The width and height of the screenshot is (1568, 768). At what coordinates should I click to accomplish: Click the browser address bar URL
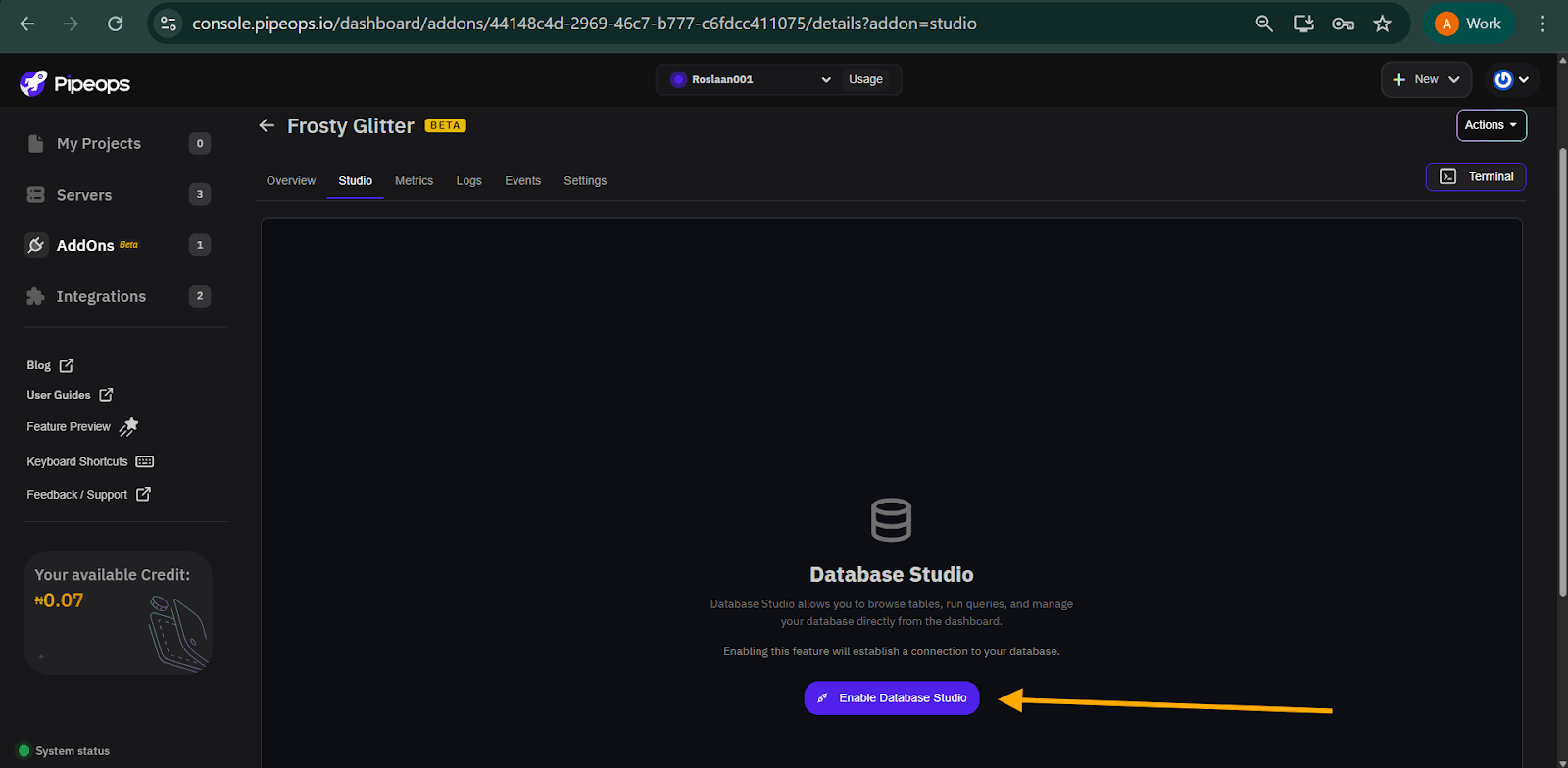pos(584,24)
